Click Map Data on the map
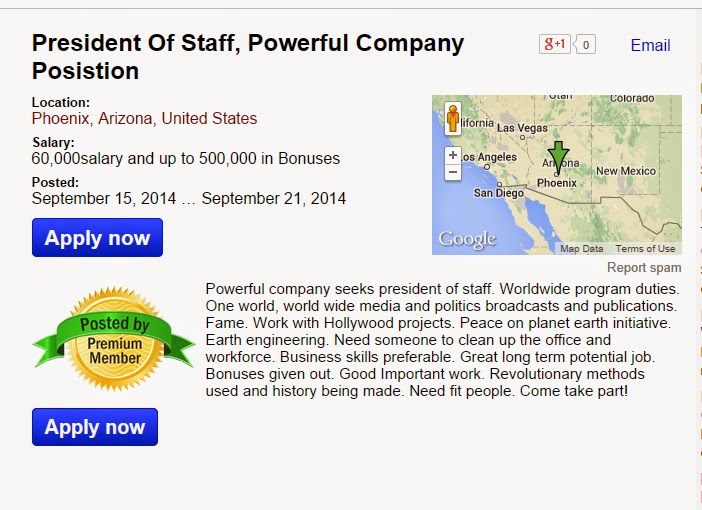This screenshot has width=702, height=510. pos(582,249)
